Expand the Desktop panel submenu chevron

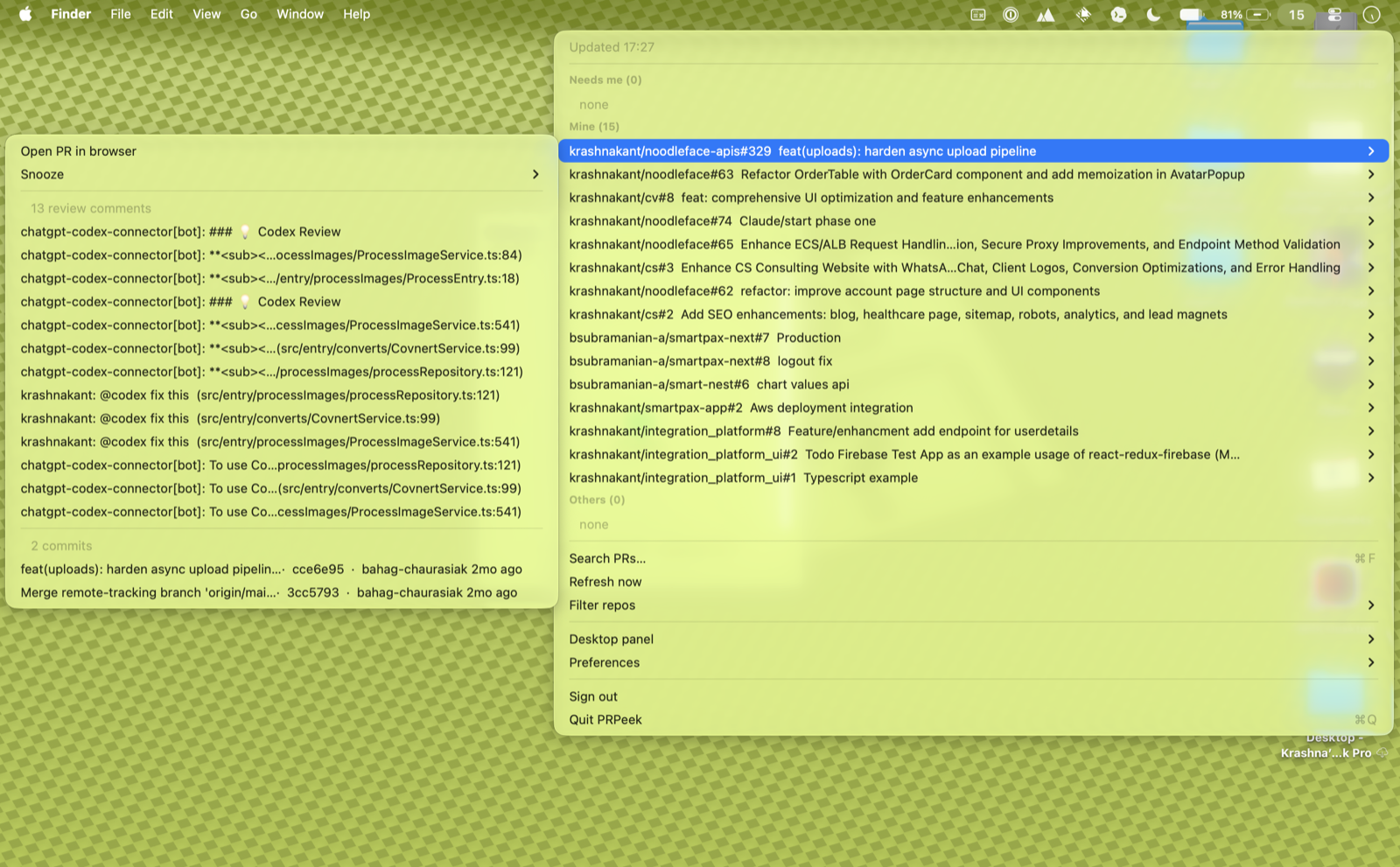pyautogui.click(x=1371, y=639)
